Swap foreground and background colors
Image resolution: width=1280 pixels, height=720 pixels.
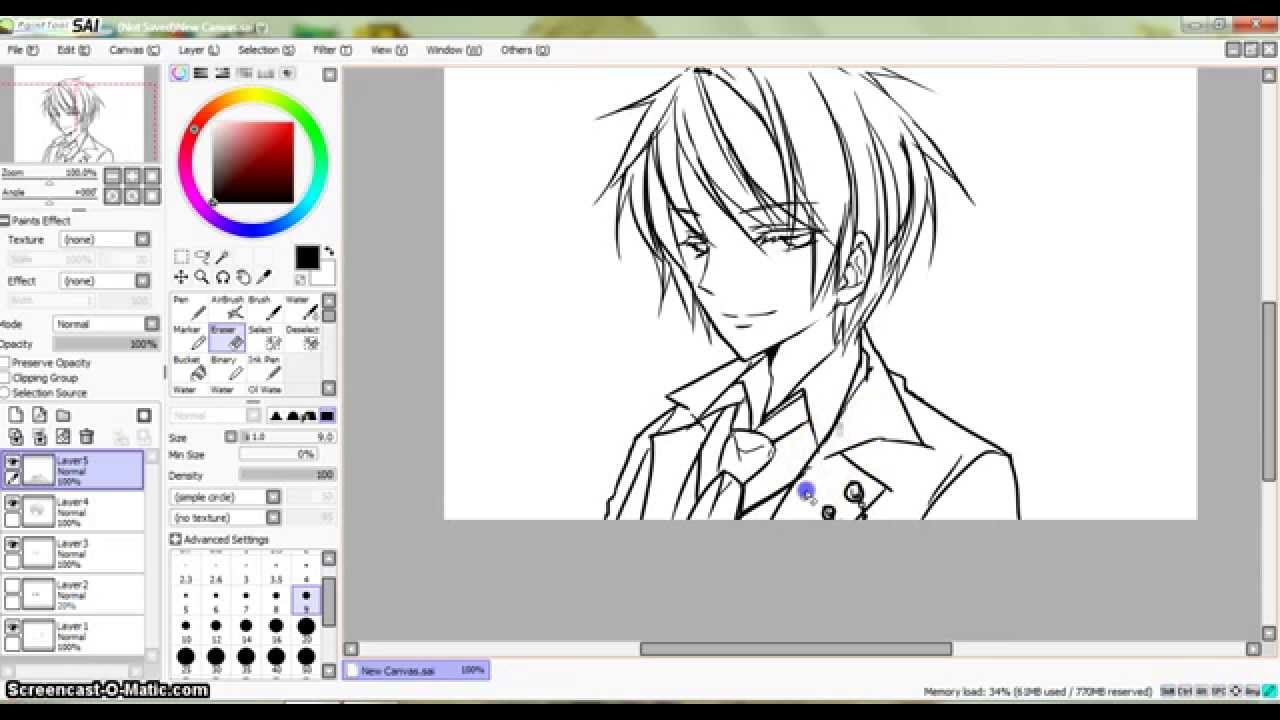[329, 251]
